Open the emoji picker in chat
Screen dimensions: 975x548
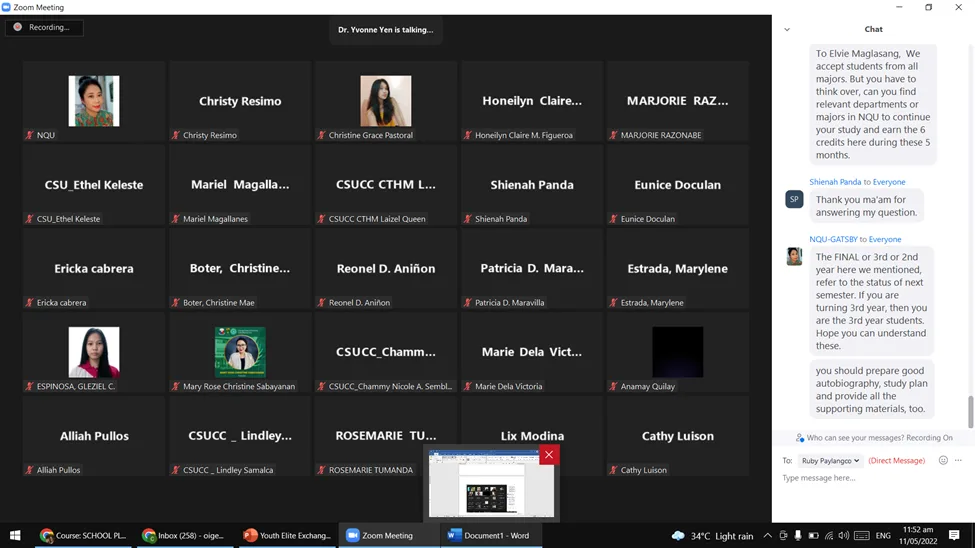click(943, 461)
